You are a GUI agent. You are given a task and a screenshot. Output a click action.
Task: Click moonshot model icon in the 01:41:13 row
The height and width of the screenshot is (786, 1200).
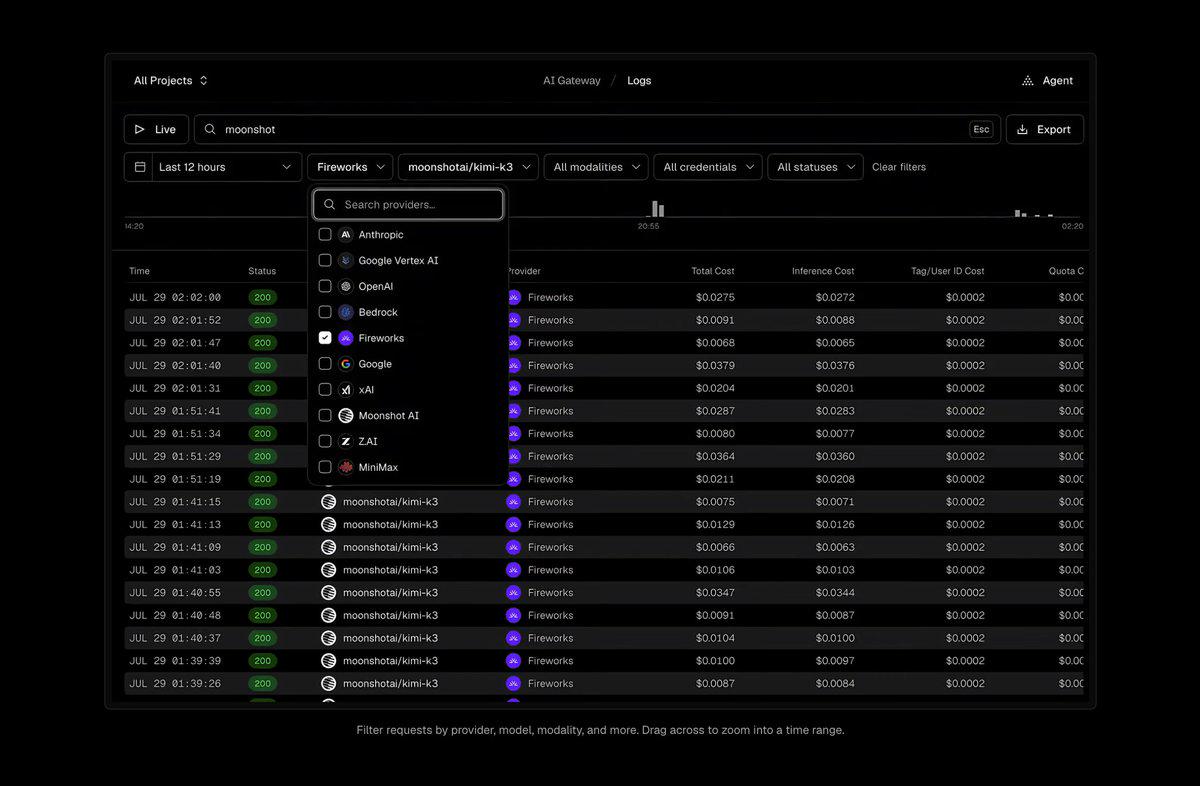point(328,525)
